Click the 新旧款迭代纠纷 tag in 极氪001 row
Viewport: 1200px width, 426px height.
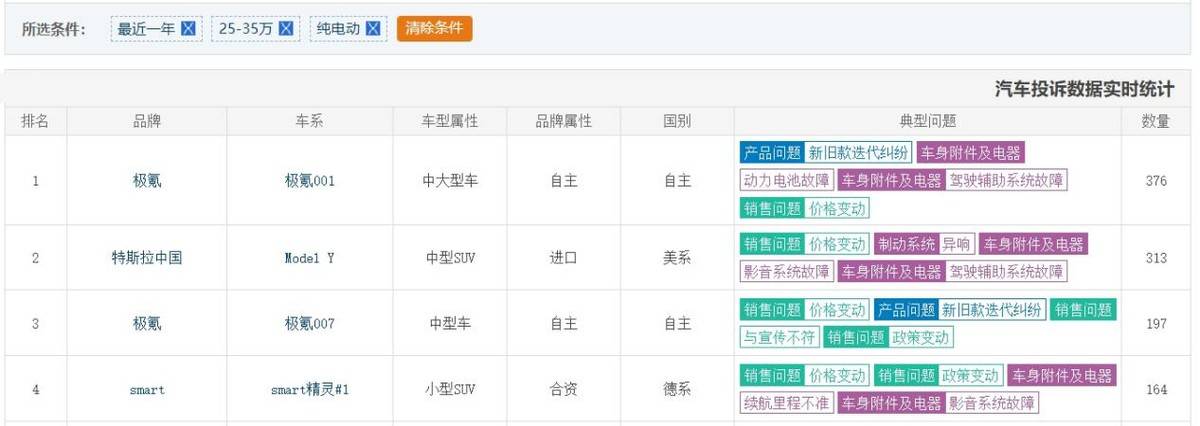(x=858, y=153)
